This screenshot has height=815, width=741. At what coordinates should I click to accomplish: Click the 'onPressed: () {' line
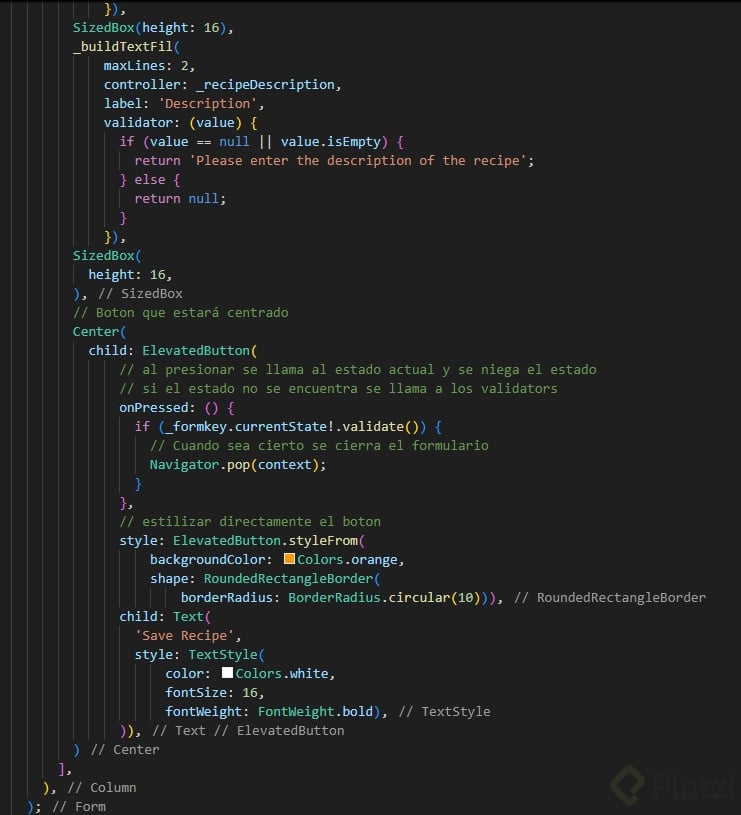[177, 408]
